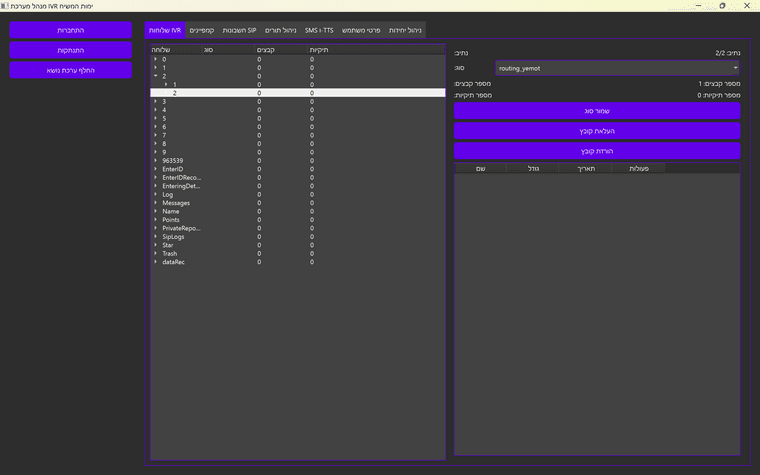Open the חשבונות SIP tab

[x=239, y=30]
